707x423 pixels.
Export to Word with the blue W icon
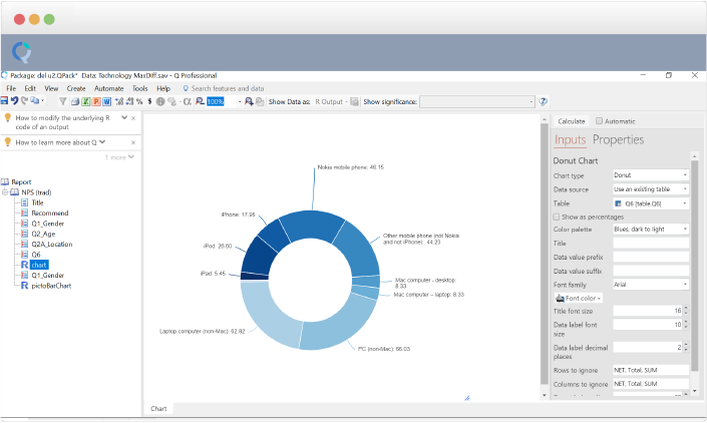107,101
